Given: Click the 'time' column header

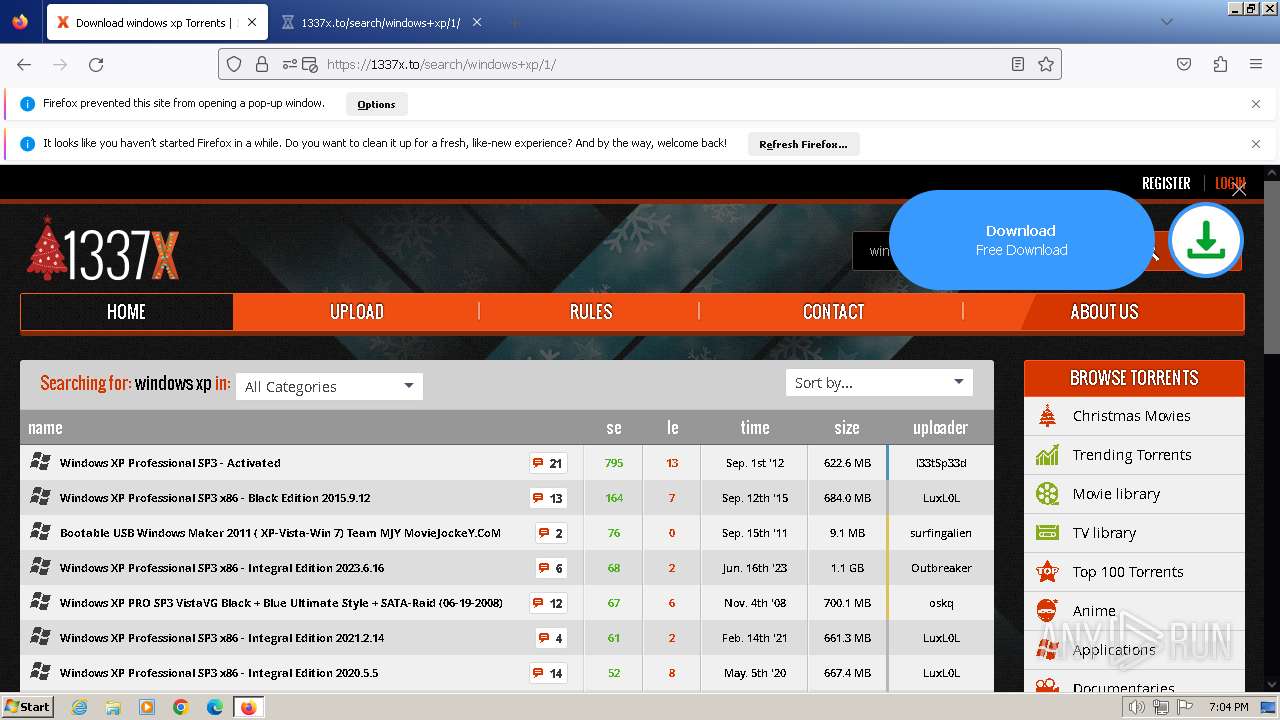Looking at the screenshot, I should tap(755, 428).
